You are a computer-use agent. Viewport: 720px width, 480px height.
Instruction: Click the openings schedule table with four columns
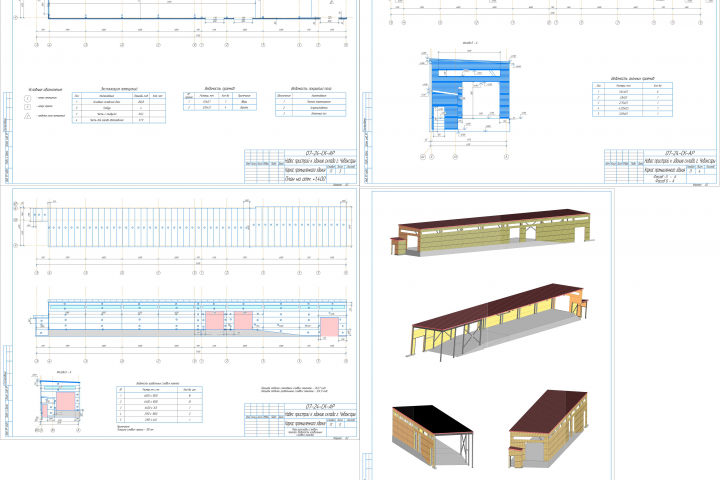pos(219,101)
